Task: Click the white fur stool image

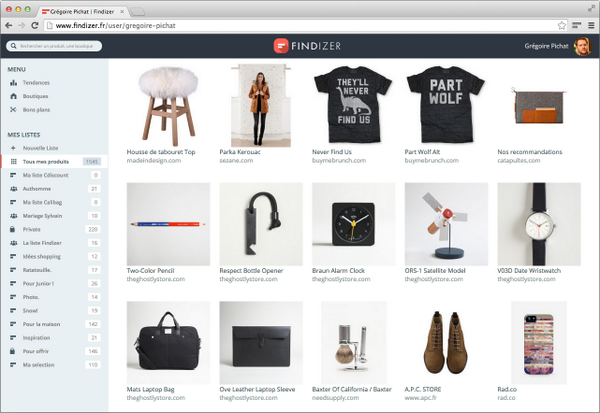Action: point(168,105)
